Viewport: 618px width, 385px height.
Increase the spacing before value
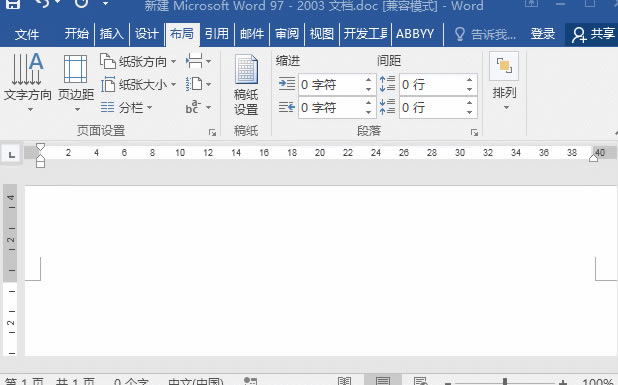(x=469, y=80)
